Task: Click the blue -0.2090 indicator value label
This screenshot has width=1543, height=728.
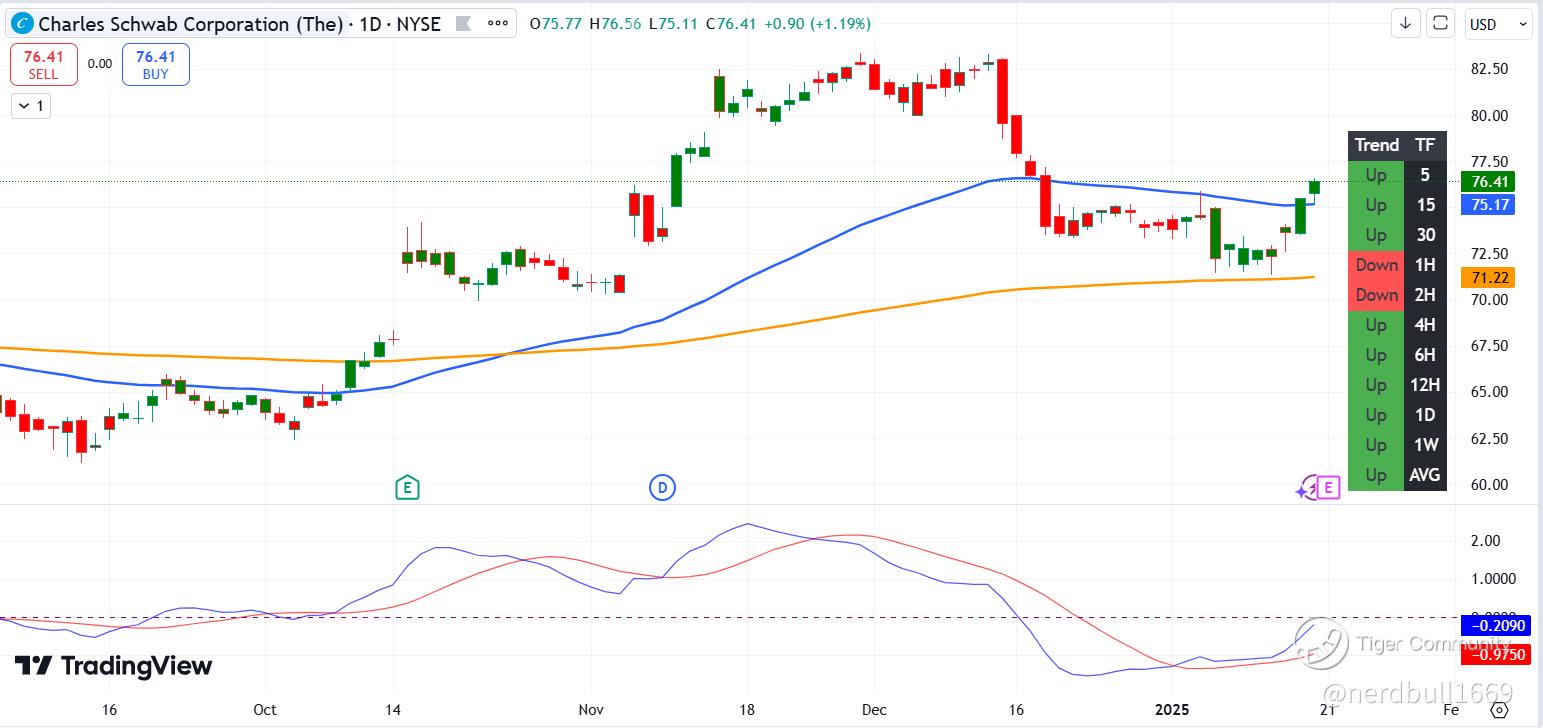Action: 1494,626
